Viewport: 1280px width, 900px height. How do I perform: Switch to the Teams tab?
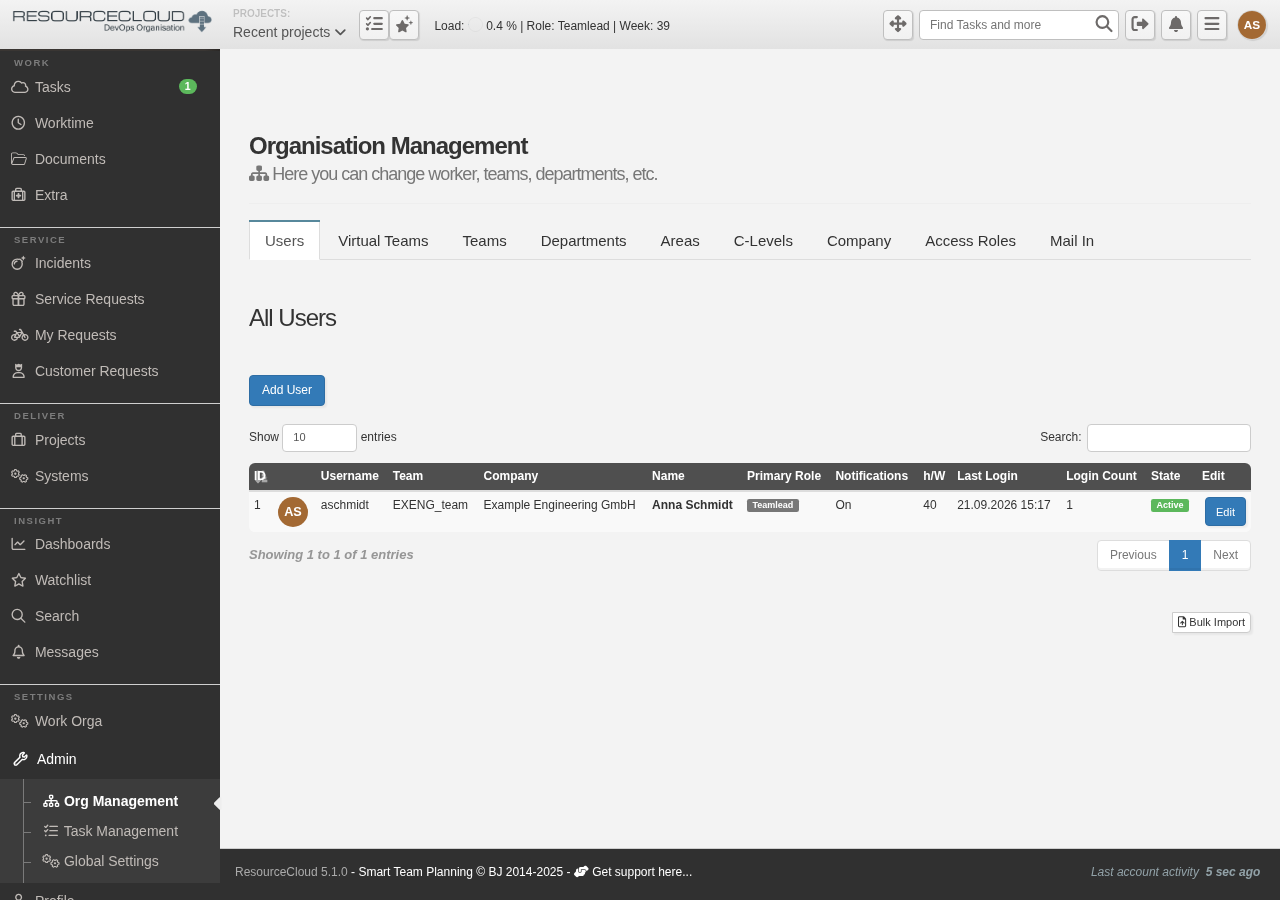[484, 241]
